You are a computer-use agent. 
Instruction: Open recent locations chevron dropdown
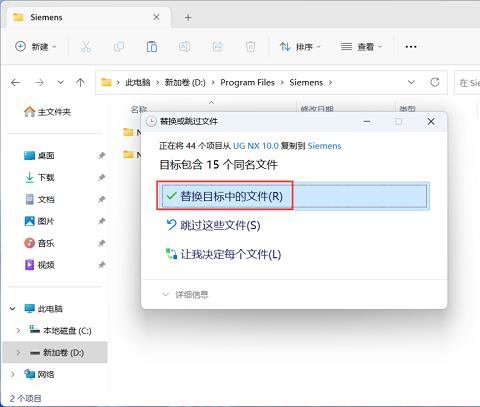[x=60, y=82]
